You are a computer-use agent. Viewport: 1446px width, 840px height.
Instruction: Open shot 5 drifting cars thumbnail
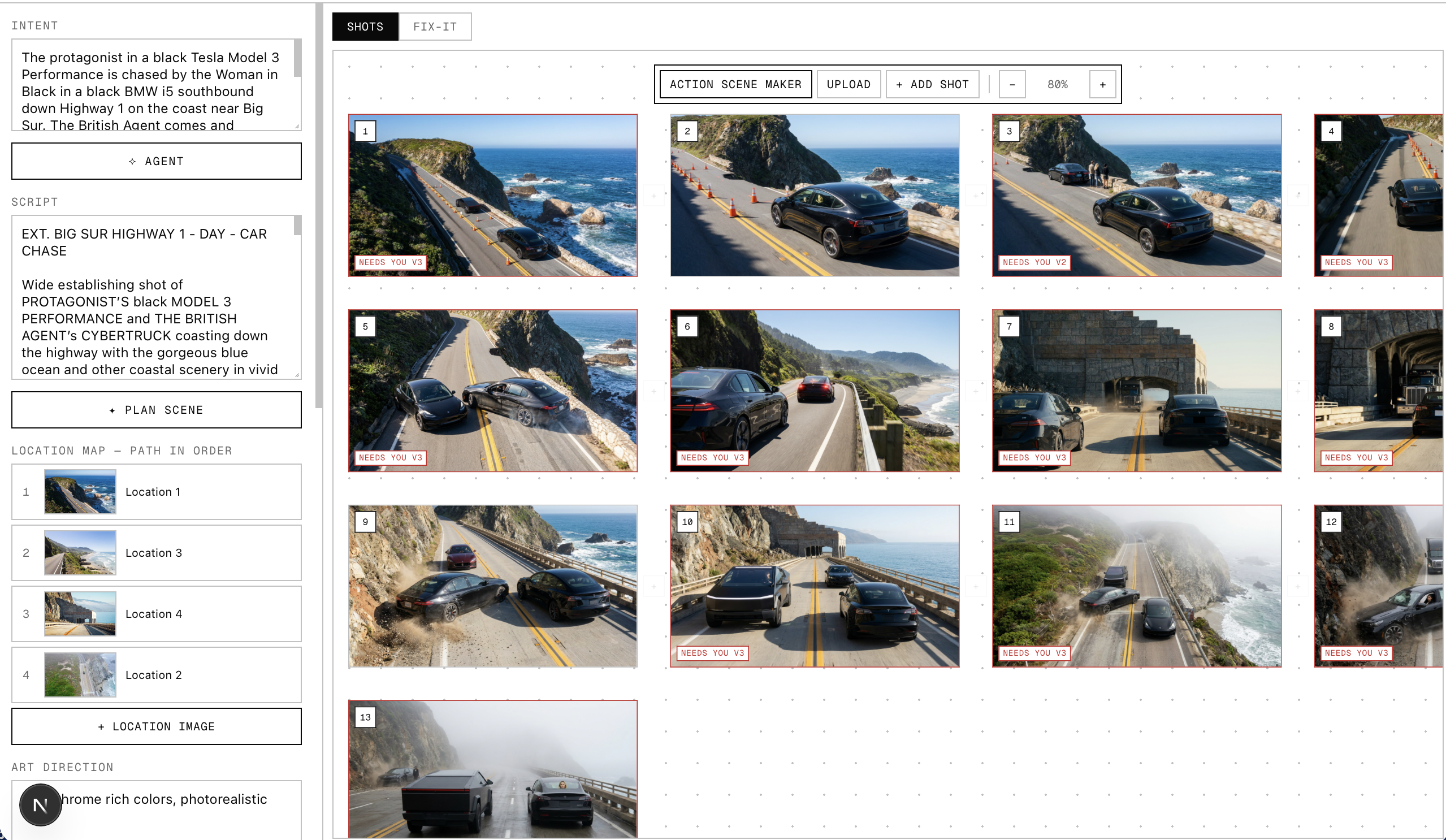click(x=492, y=391)
